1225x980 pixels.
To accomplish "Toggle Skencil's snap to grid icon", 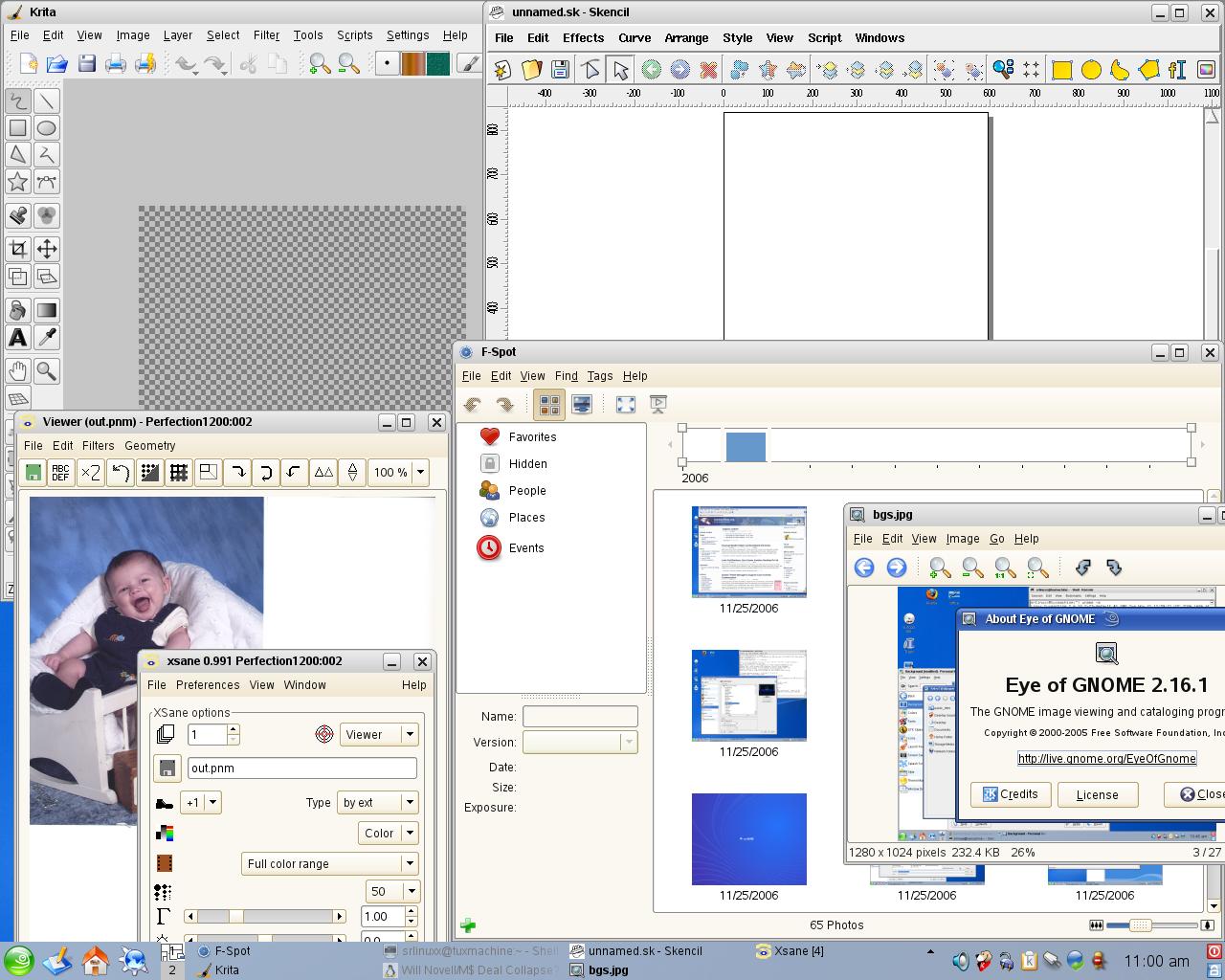I will [1032, 70].
